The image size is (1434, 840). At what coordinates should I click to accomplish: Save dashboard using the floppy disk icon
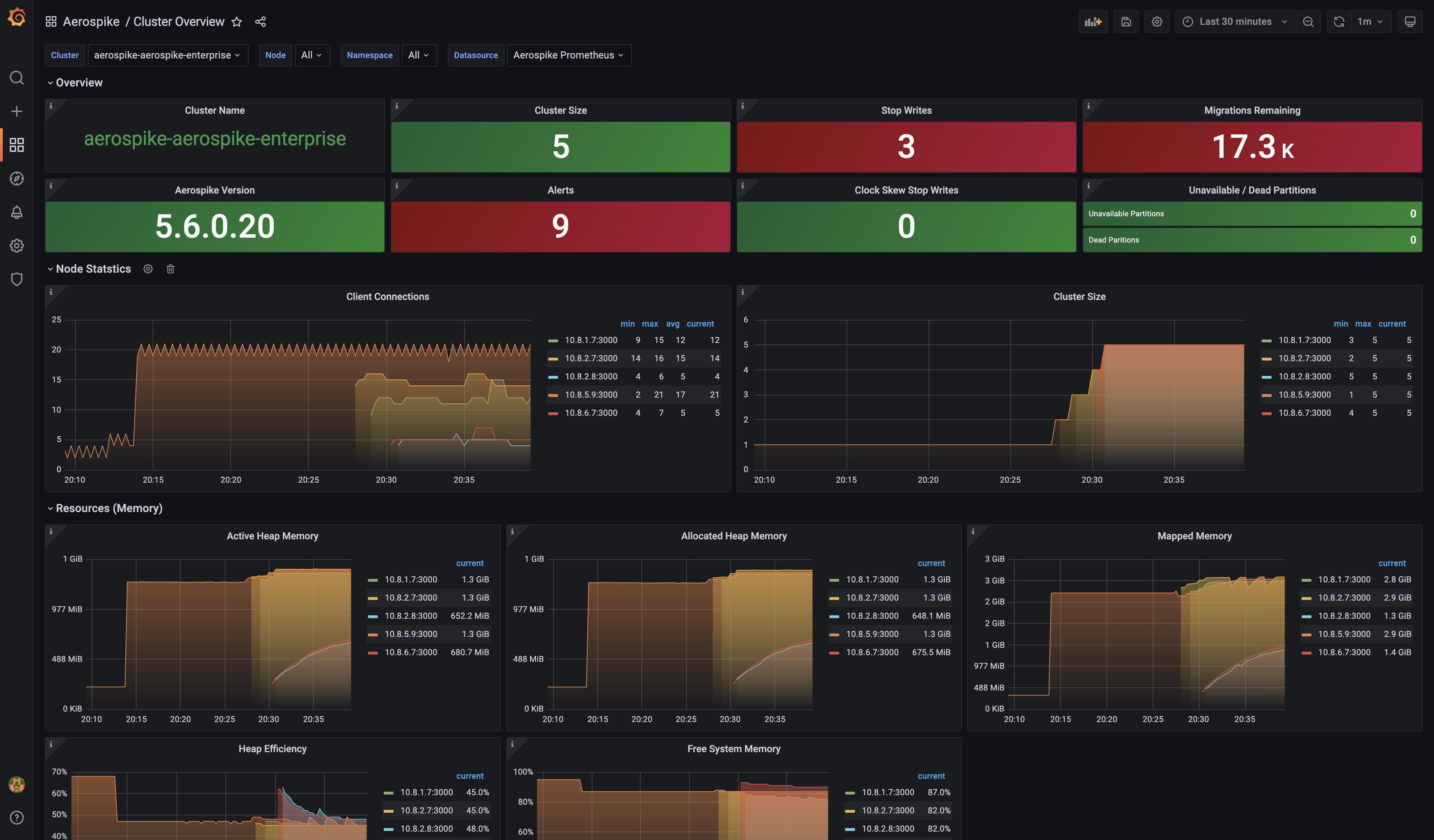[1126, 22]
